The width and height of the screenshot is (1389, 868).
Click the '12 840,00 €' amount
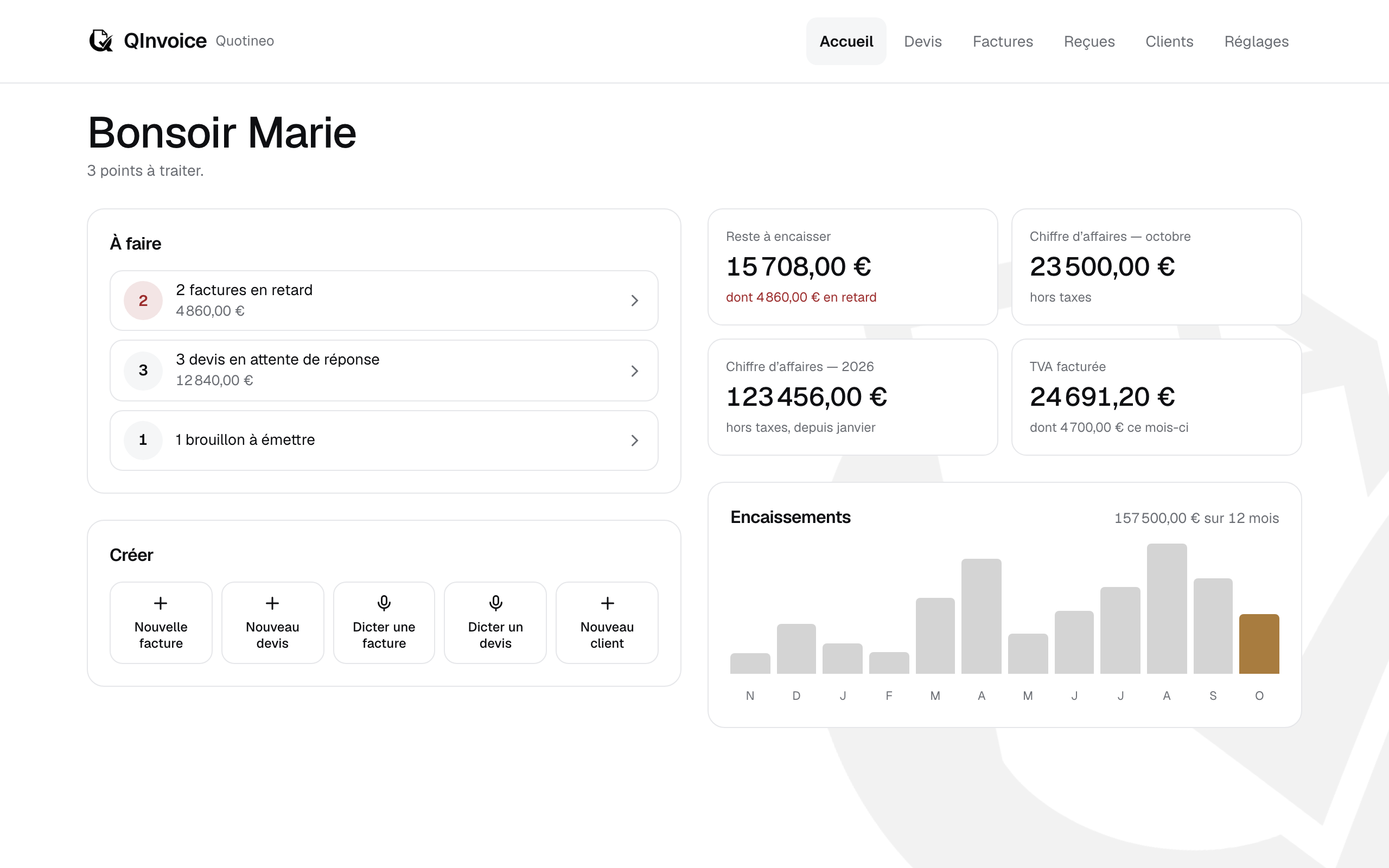point(214,381)
